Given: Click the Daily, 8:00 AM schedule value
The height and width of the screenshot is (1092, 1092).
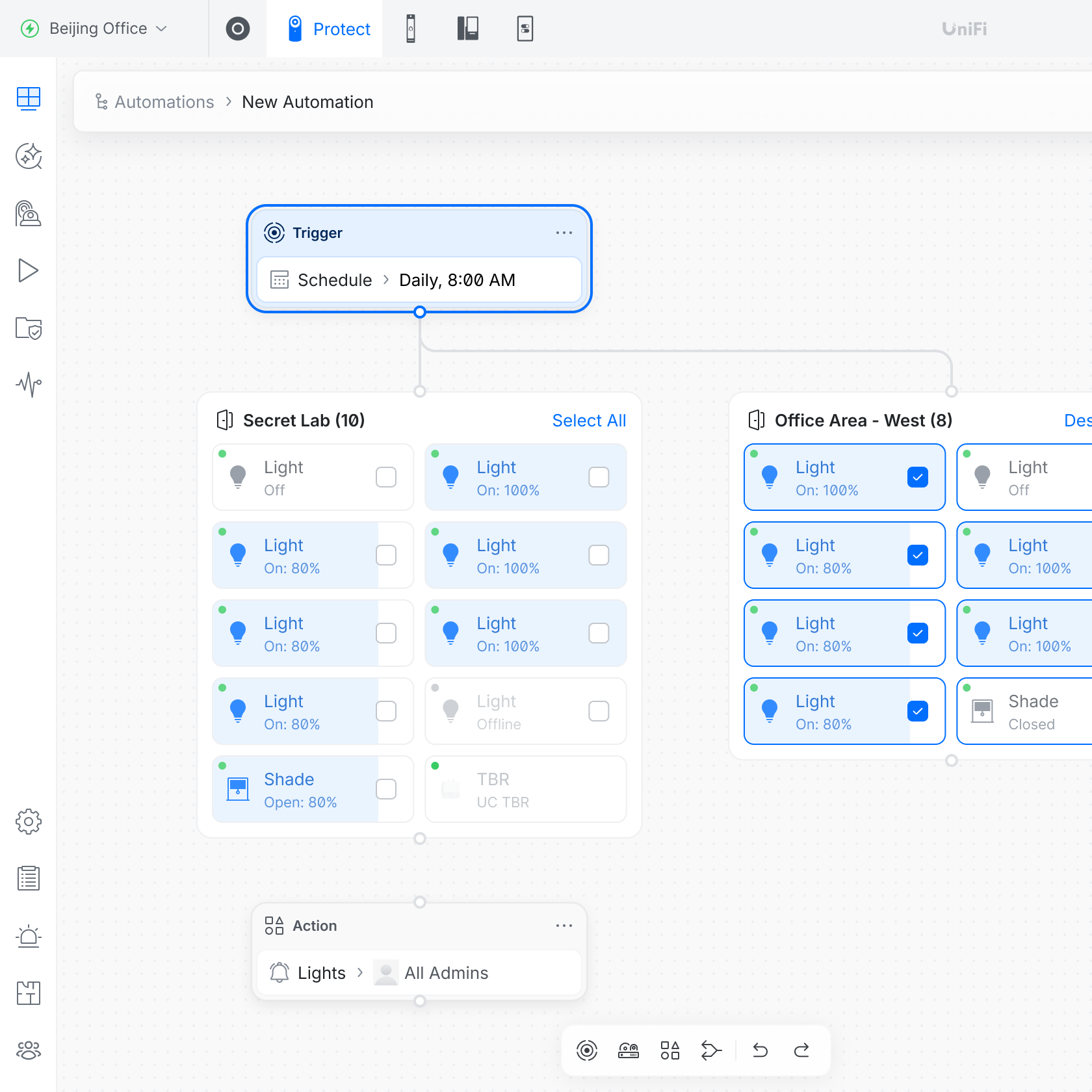Looking at the screenshot, I should 457,280.
